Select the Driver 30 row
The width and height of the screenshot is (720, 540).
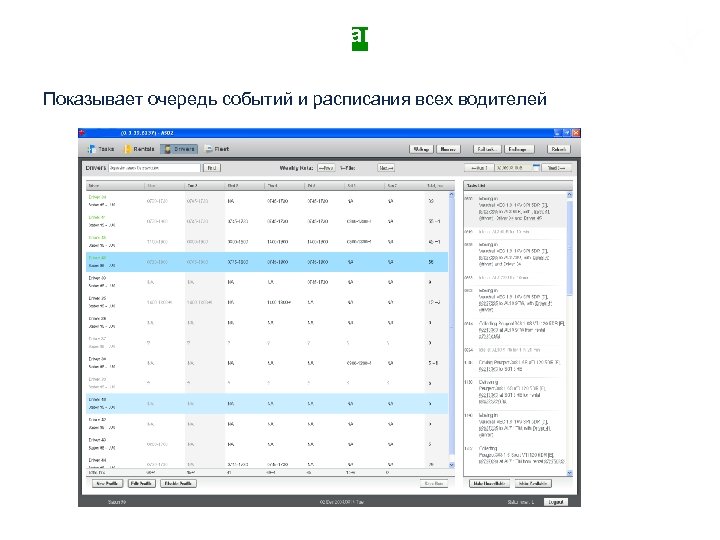point(267,282)
